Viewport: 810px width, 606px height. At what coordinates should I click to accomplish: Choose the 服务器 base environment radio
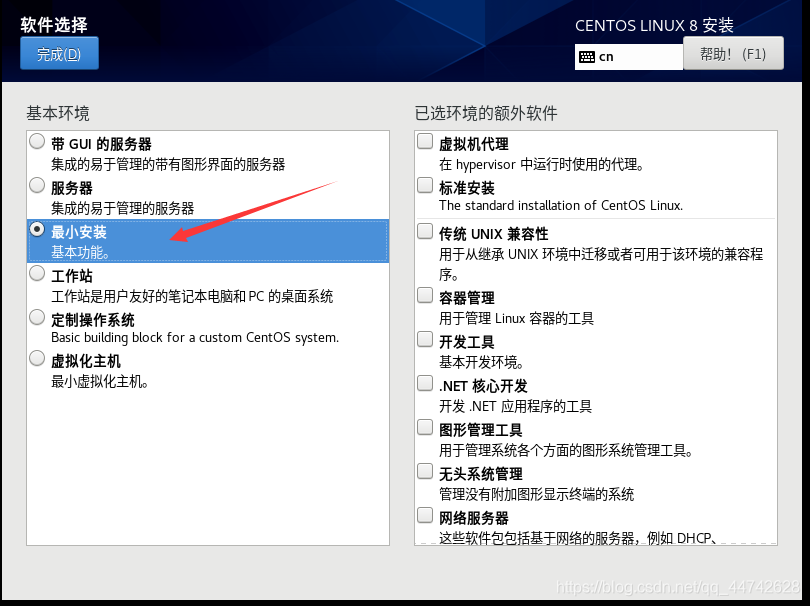point(37,185)
